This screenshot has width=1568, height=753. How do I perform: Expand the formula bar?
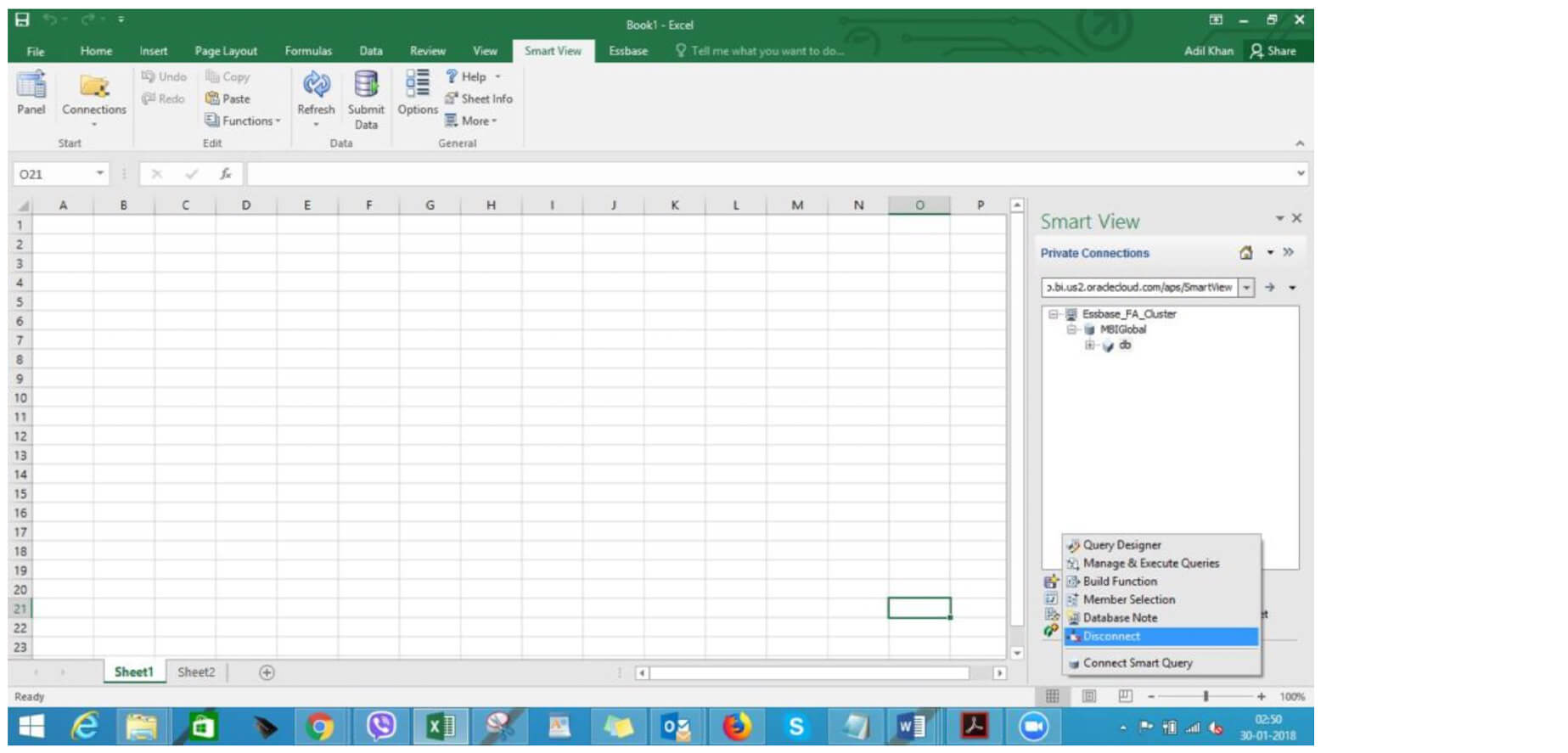1301,174
